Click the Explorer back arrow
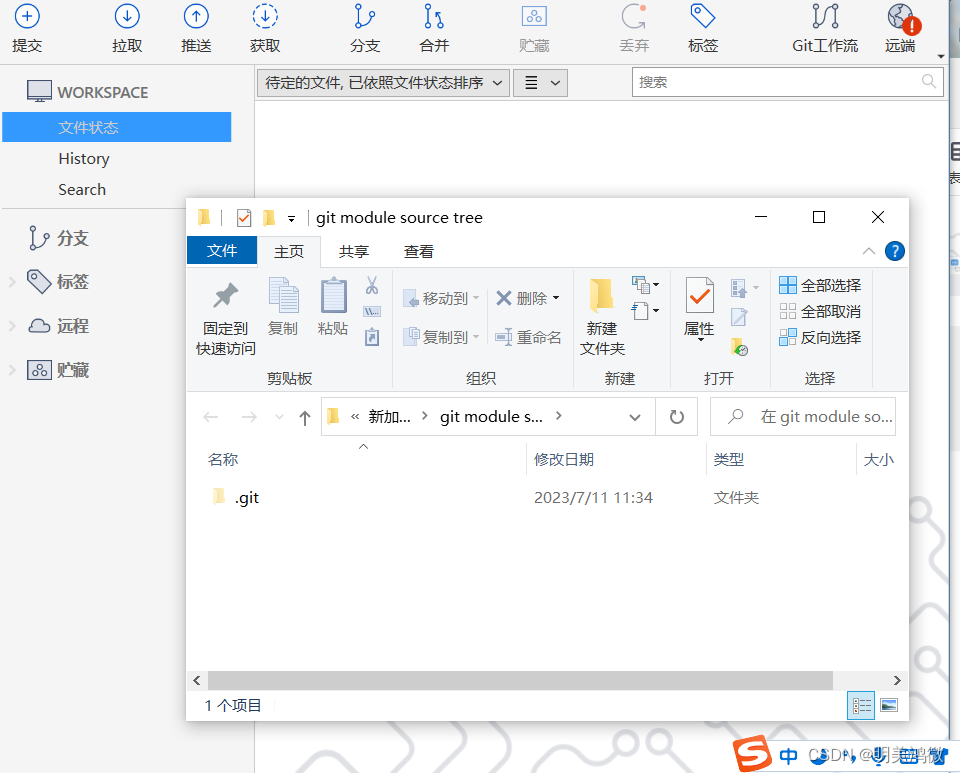 point(211,417)
